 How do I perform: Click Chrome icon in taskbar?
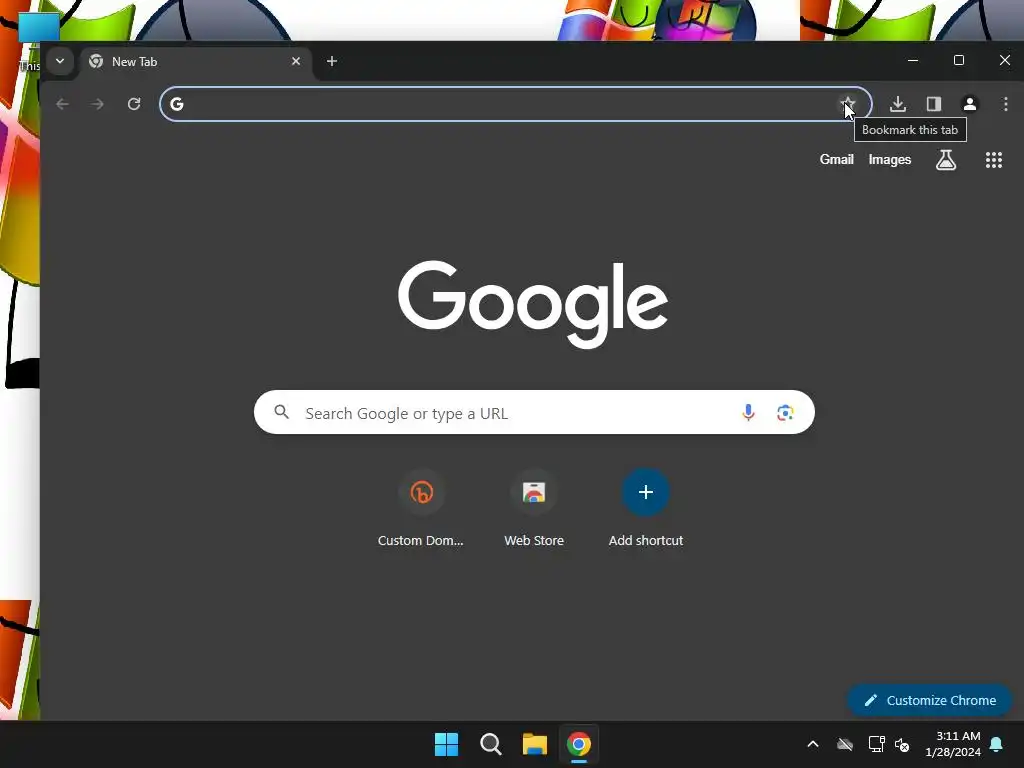coord(579,744)
